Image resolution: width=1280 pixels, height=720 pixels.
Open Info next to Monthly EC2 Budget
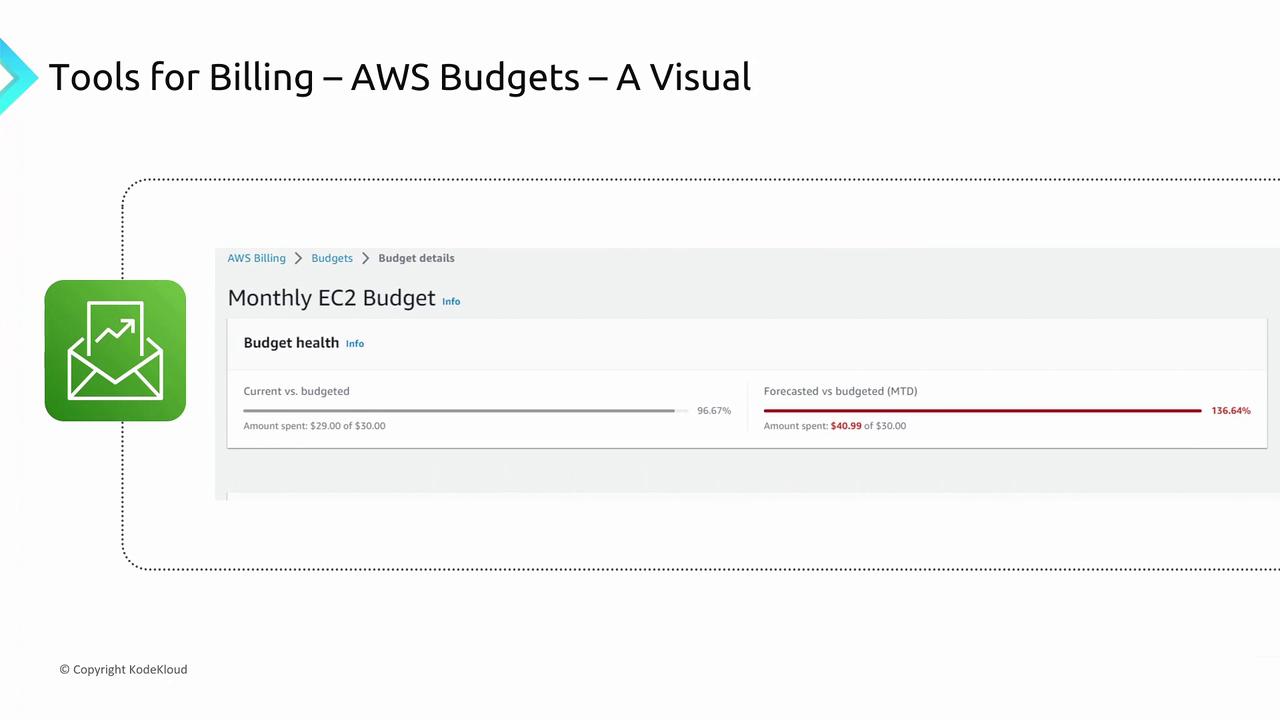pos(451,301)
